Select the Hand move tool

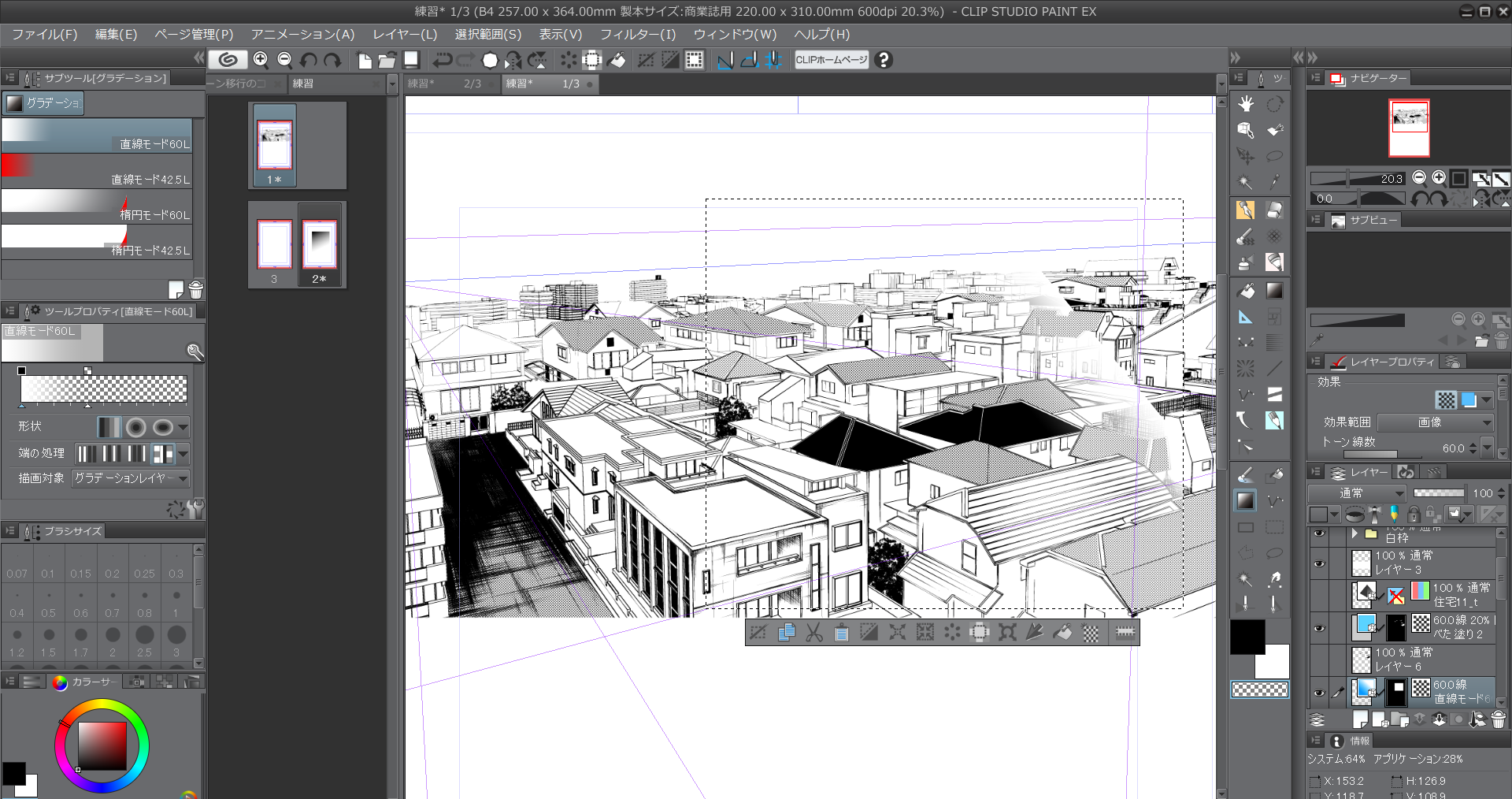(x=1246, y=104)
